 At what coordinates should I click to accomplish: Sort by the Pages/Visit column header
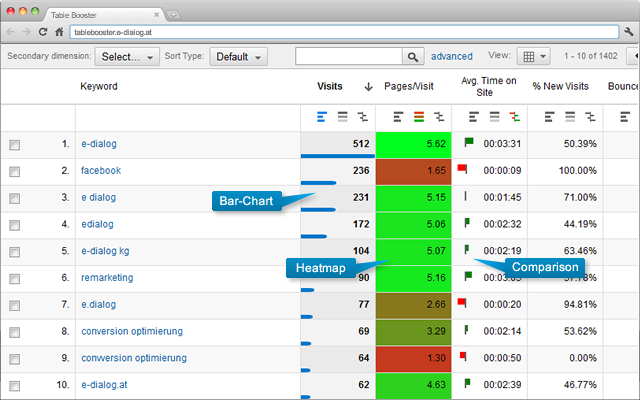409,87
